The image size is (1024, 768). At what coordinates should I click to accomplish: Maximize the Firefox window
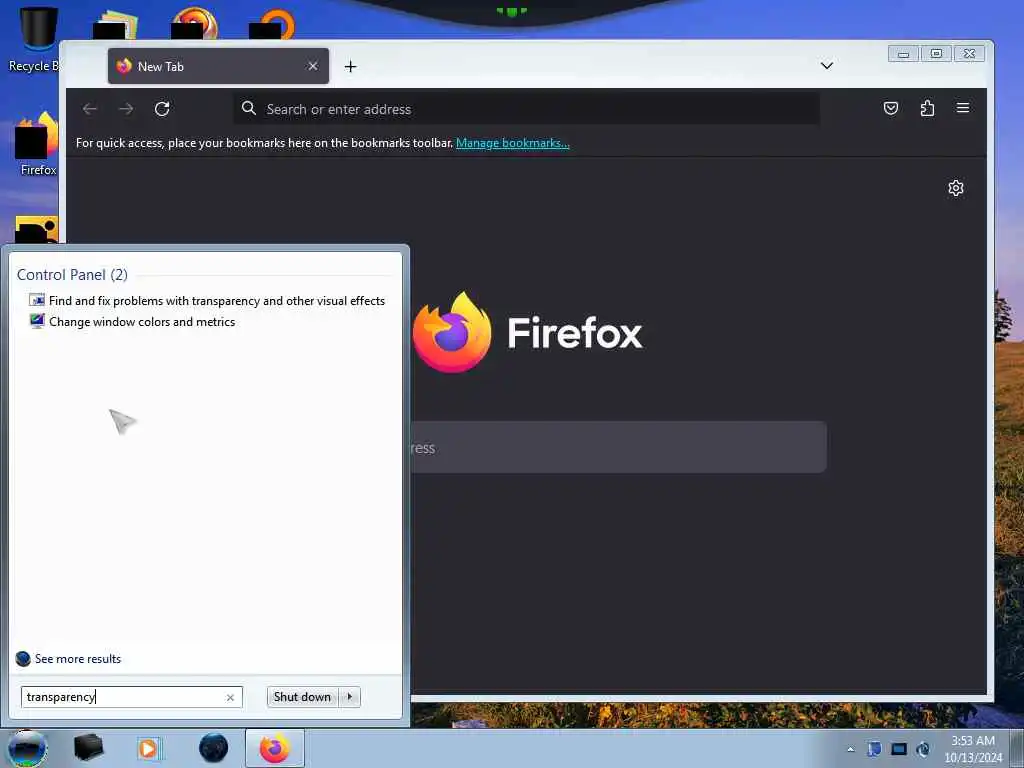click(936, 54)
